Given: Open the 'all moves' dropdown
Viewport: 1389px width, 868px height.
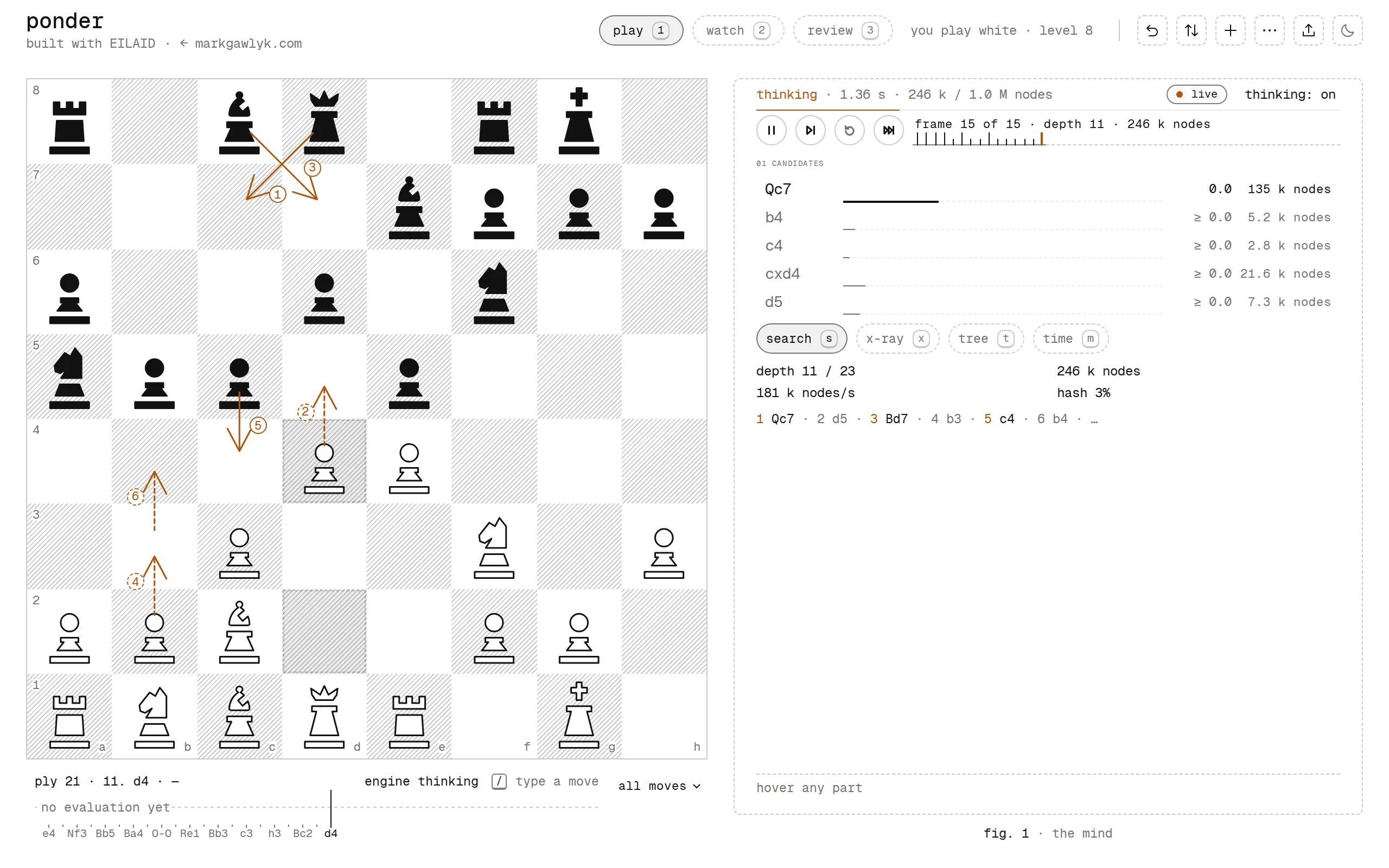Looking at the screenshot, I should (659, 786).
